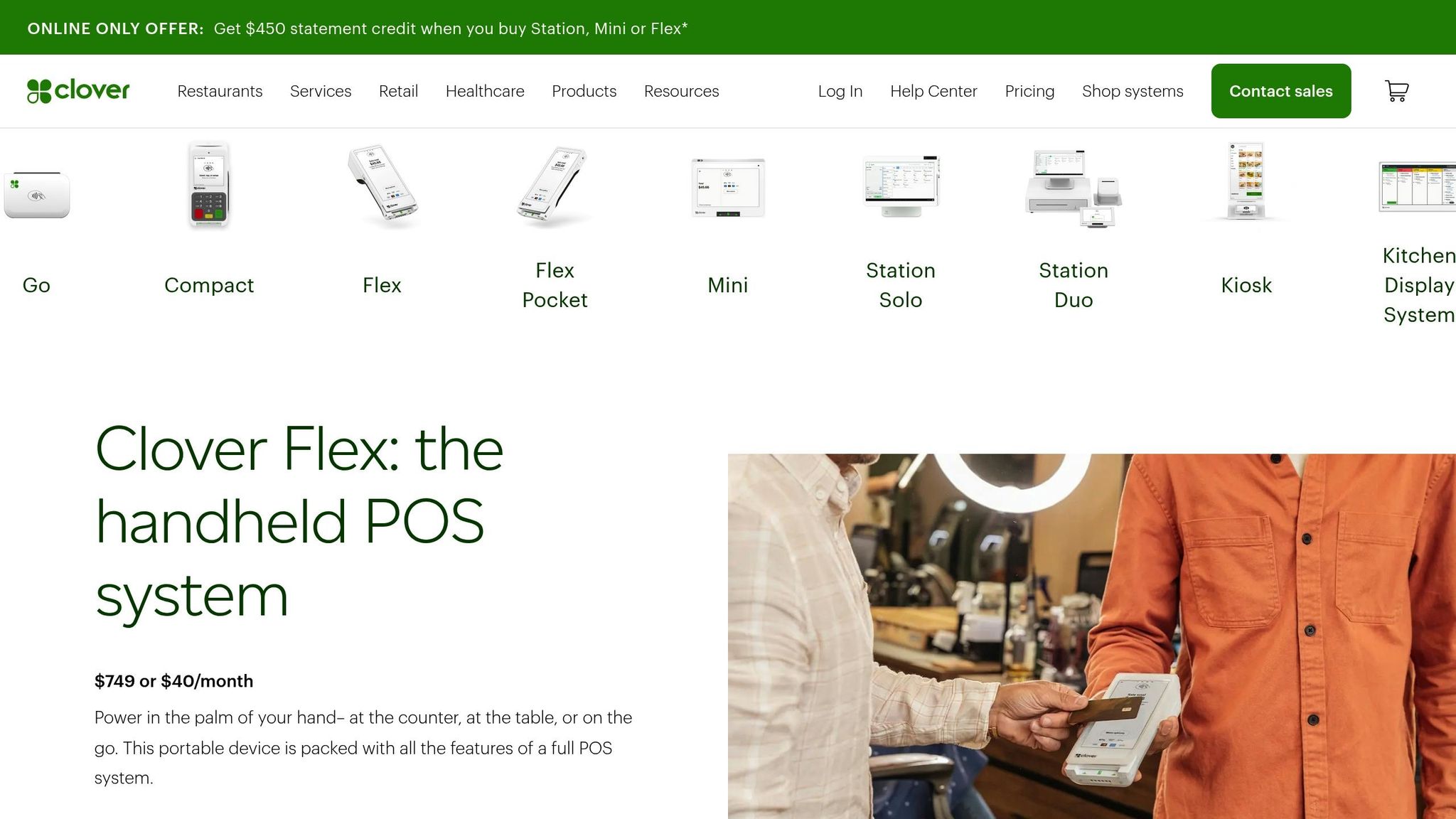Click the online only offer banner

click(x=358, y=28)
